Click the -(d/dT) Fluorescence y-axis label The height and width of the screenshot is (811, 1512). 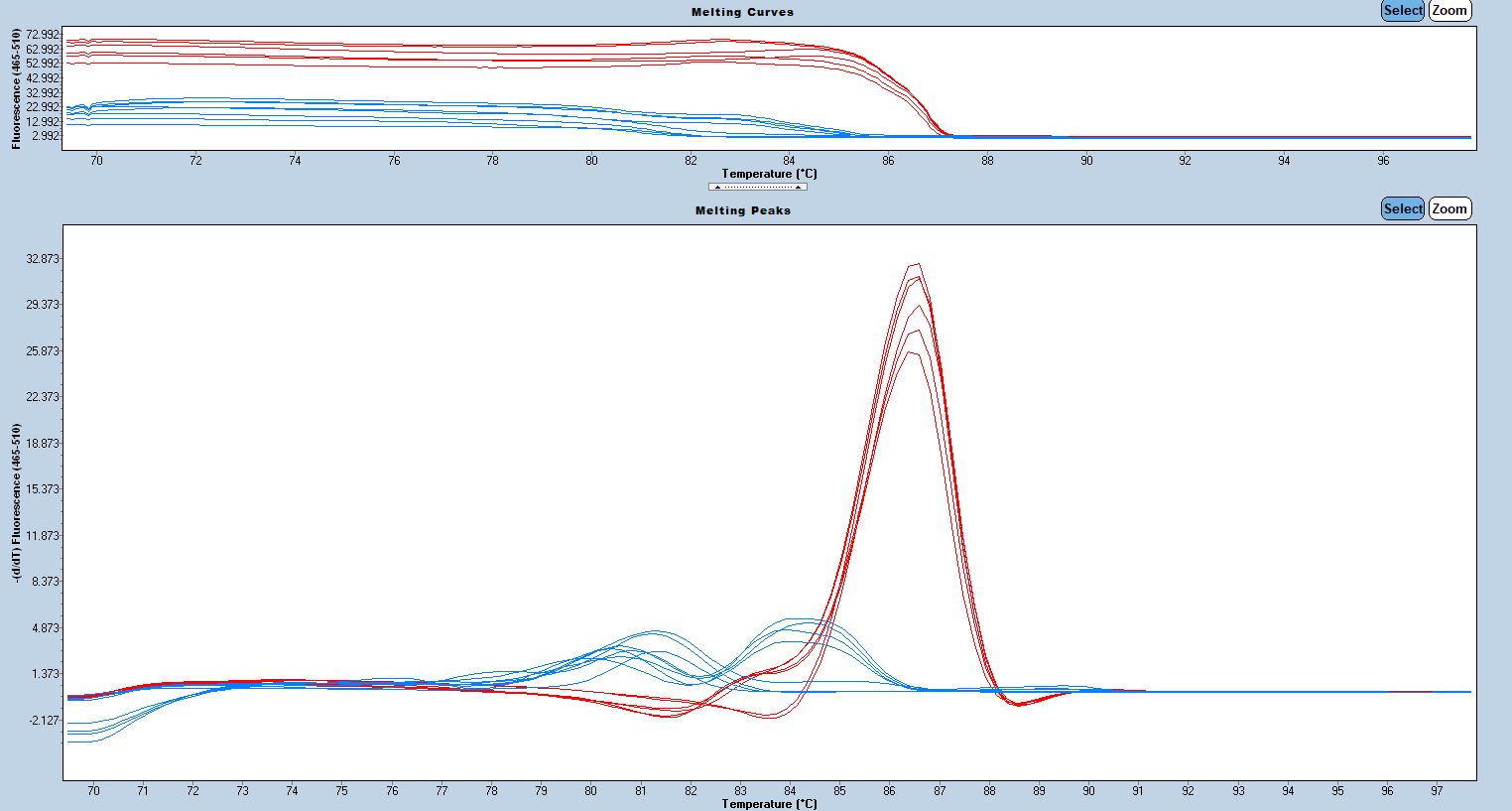(x=17, y=501)
